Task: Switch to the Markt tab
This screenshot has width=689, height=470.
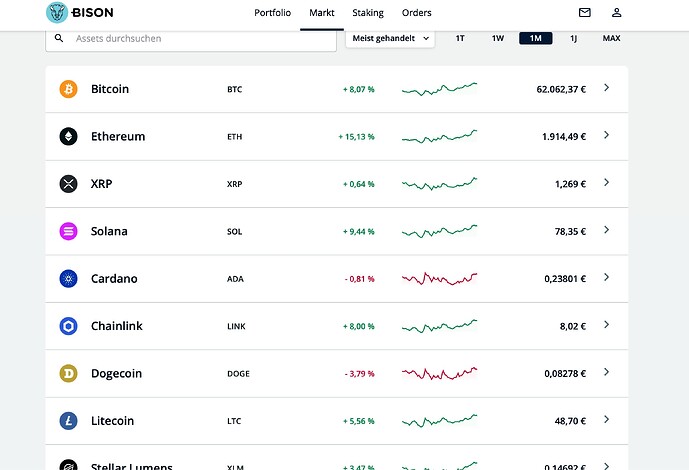Action: (x=322, y=13)
